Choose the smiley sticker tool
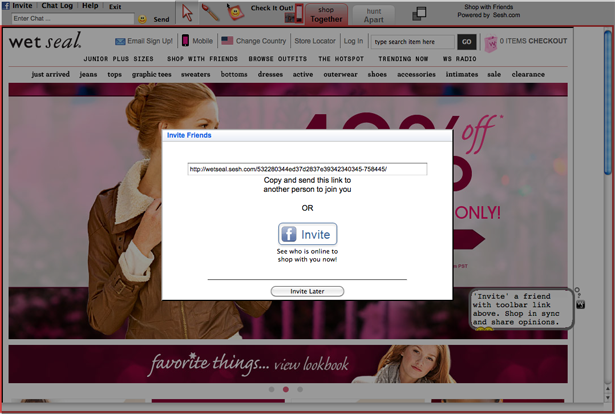This screenshot has height=414, width=615. click(235, 12)
